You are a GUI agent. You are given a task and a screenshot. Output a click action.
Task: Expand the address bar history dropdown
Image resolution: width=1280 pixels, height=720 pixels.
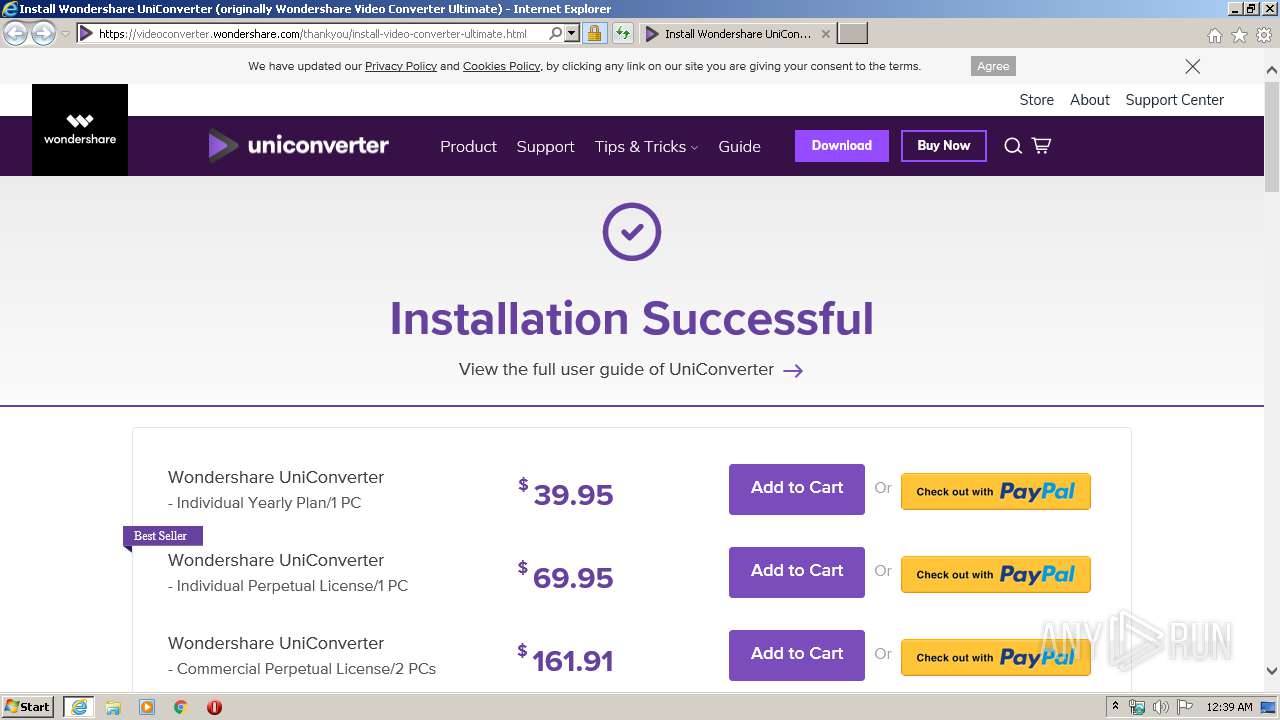coord(572,34)
